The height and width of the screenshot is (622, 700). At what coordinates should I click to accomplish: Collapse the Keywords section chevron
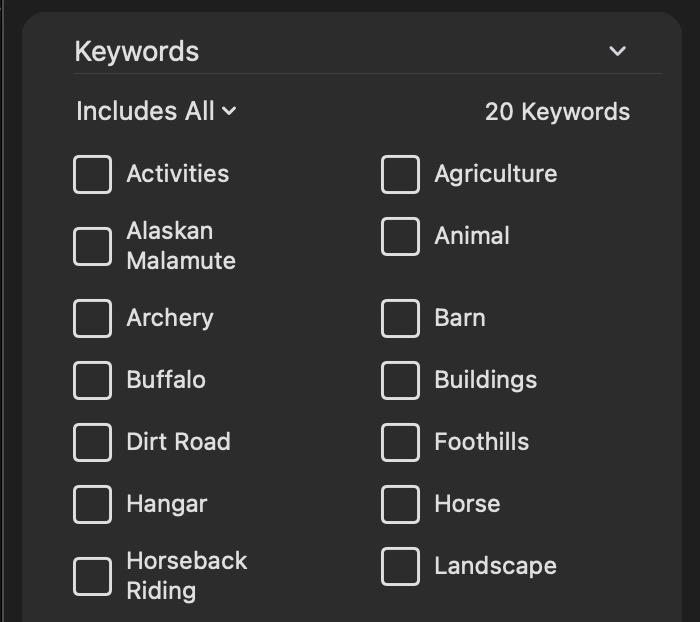pyautogui.click(x=618, y=51)
